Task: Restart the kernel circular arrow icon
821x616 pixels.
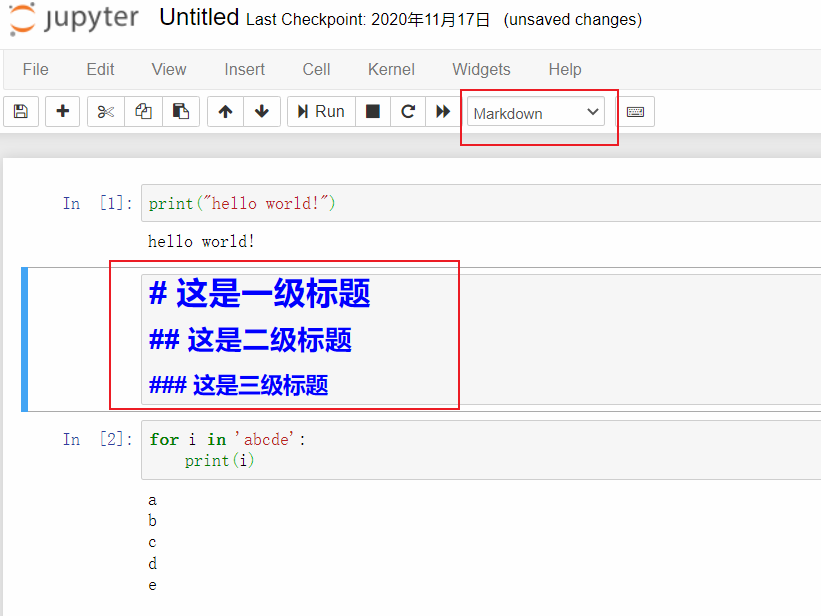Action: tap(408, 112)
